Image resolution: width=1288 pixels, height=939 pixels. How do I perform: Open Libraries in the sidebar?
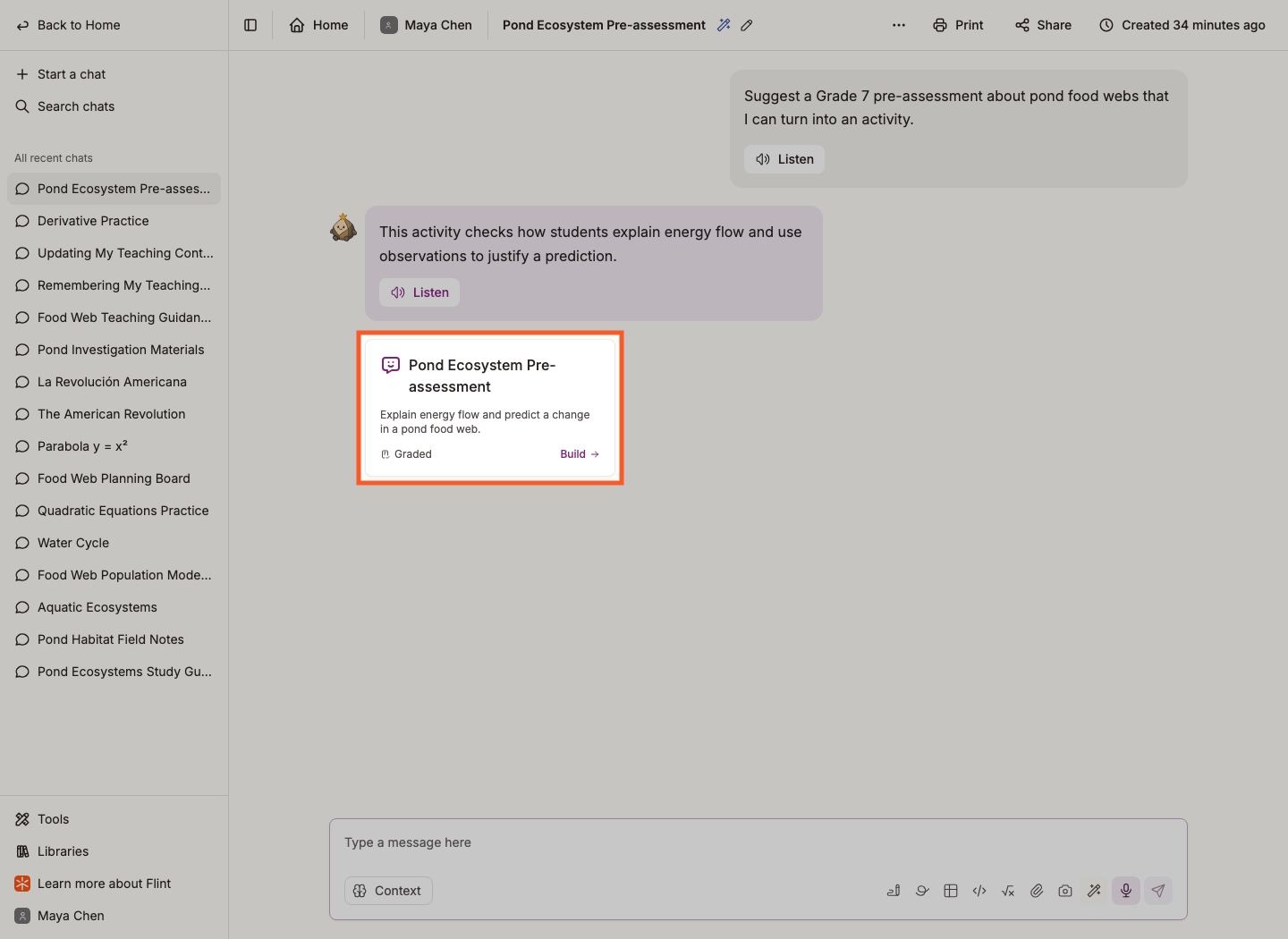(x=114, y=851)
